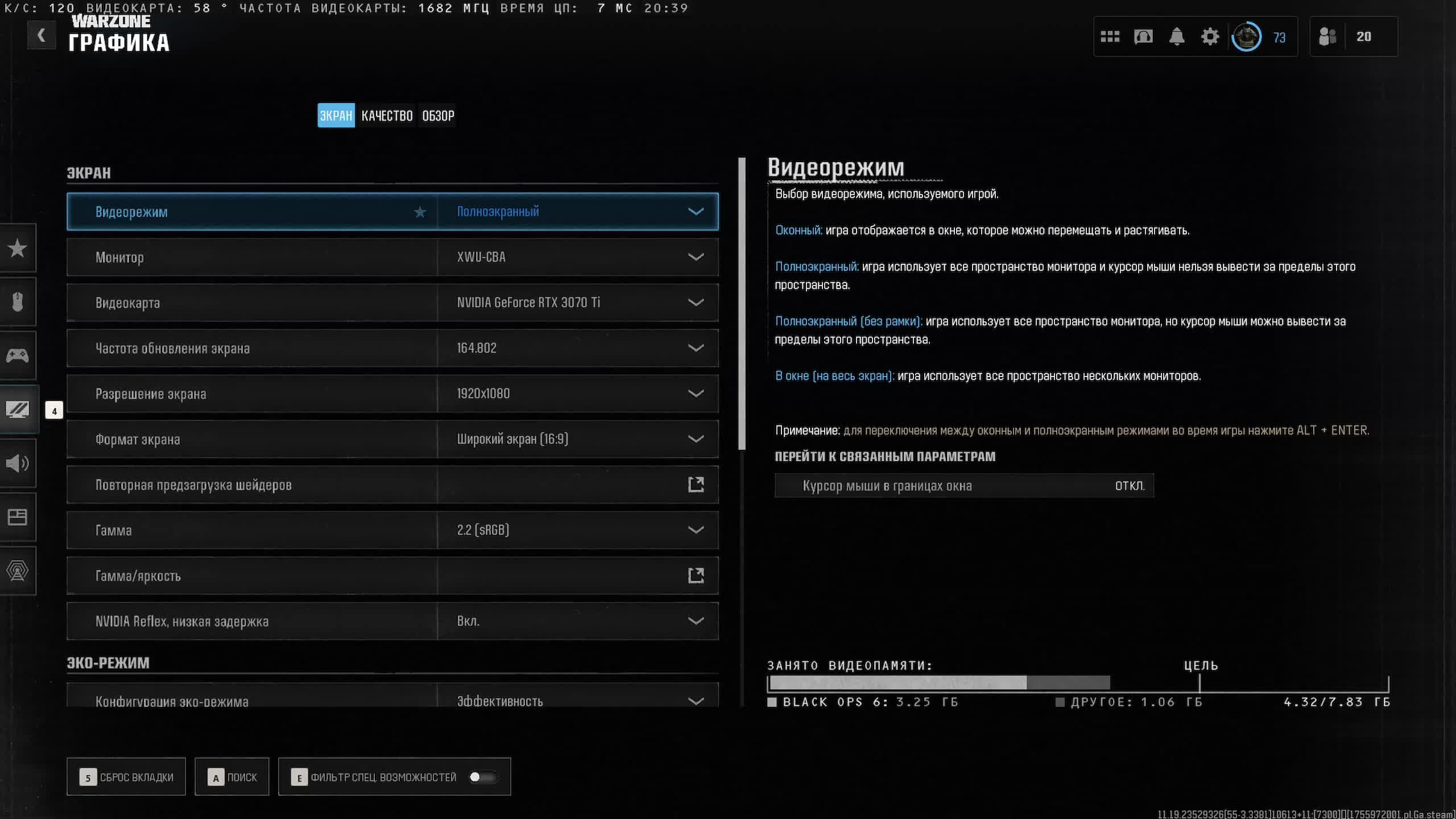Open audio settings speaker icon

[x=18, y=463]
